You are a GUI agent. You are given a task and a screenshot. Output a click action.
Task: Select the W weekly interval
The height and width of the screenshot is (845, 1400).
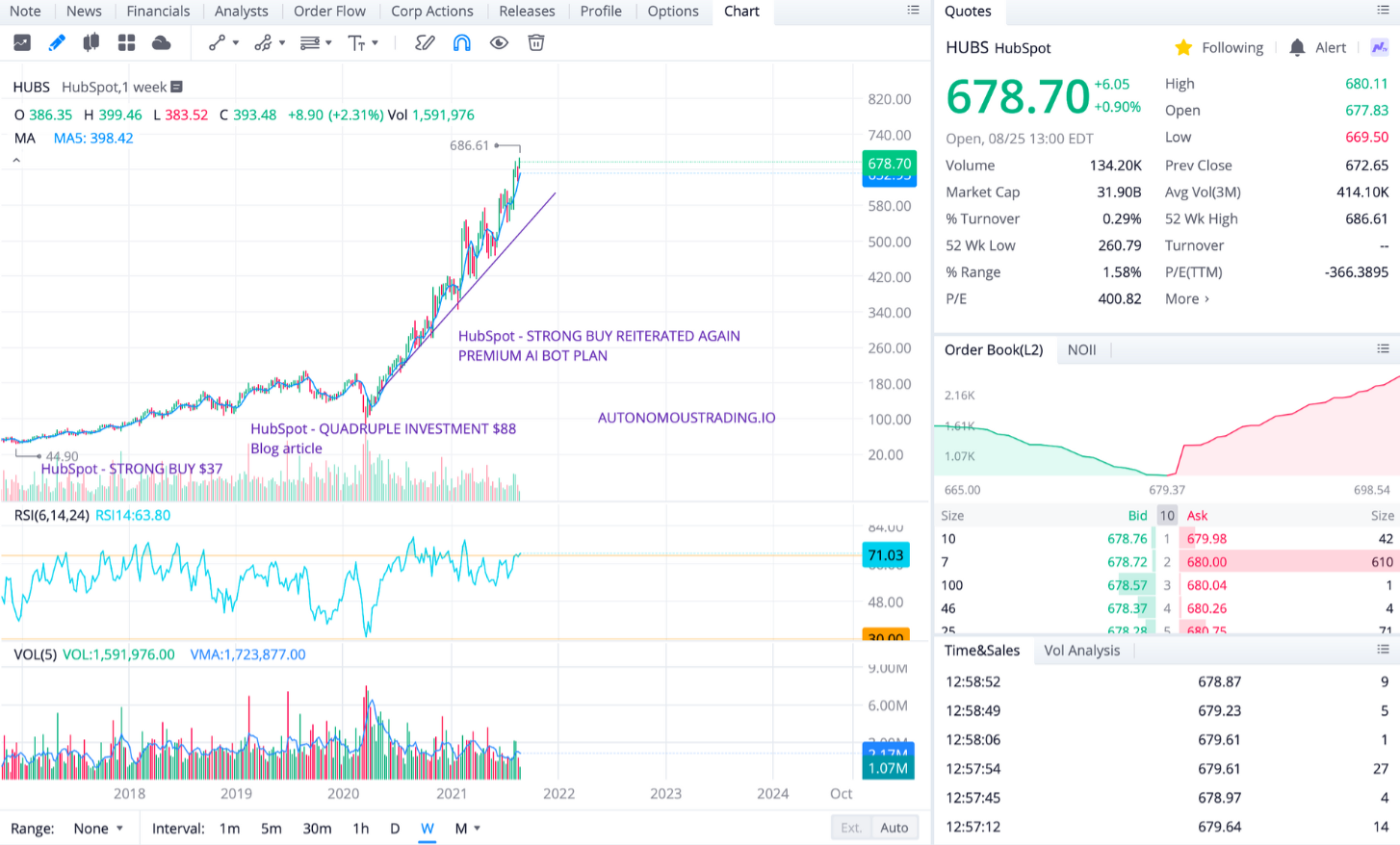(x=428, y=829)
